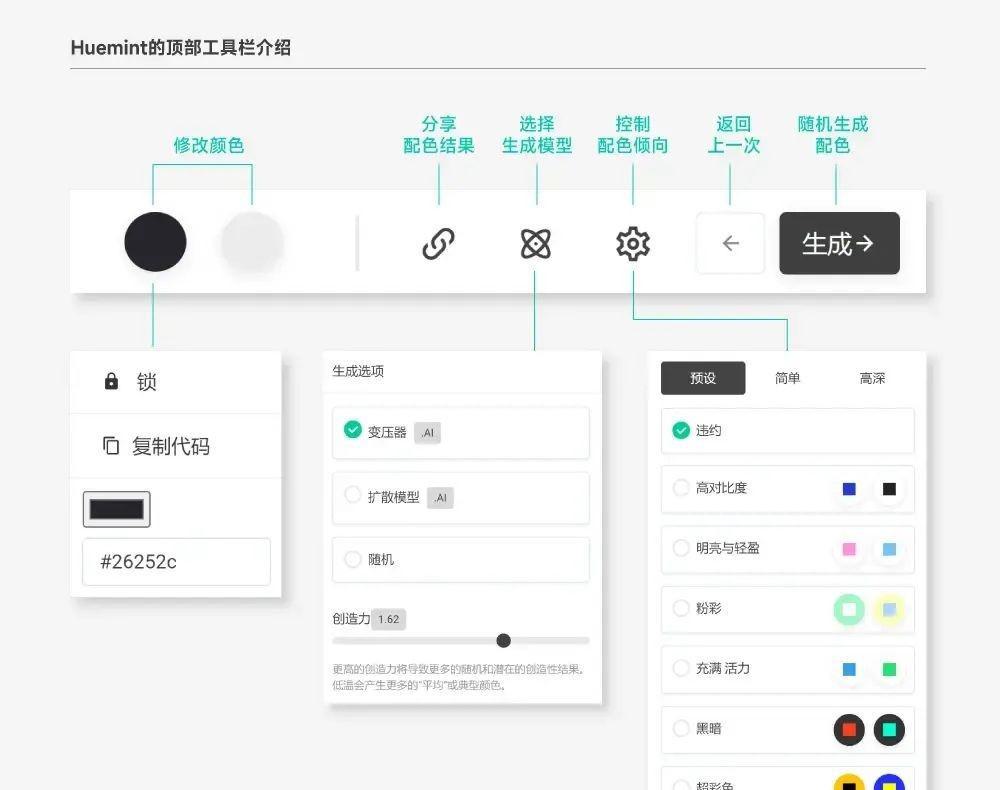Select the 充满活力 preset radio
Viewport: 1000px width, 790px height.
(x=681, y=668)
